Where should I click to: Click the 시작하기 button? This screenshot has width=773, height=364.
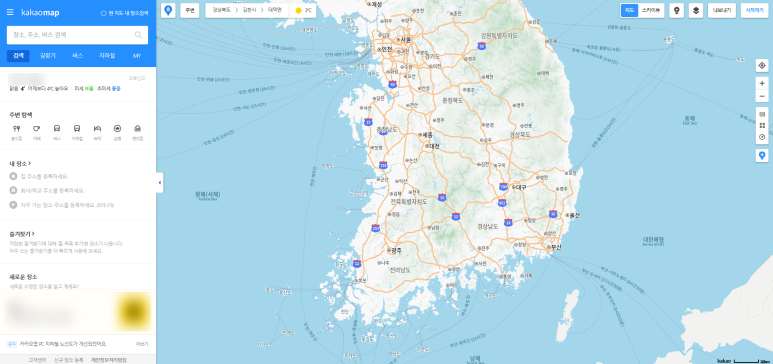tap(754, 10)
